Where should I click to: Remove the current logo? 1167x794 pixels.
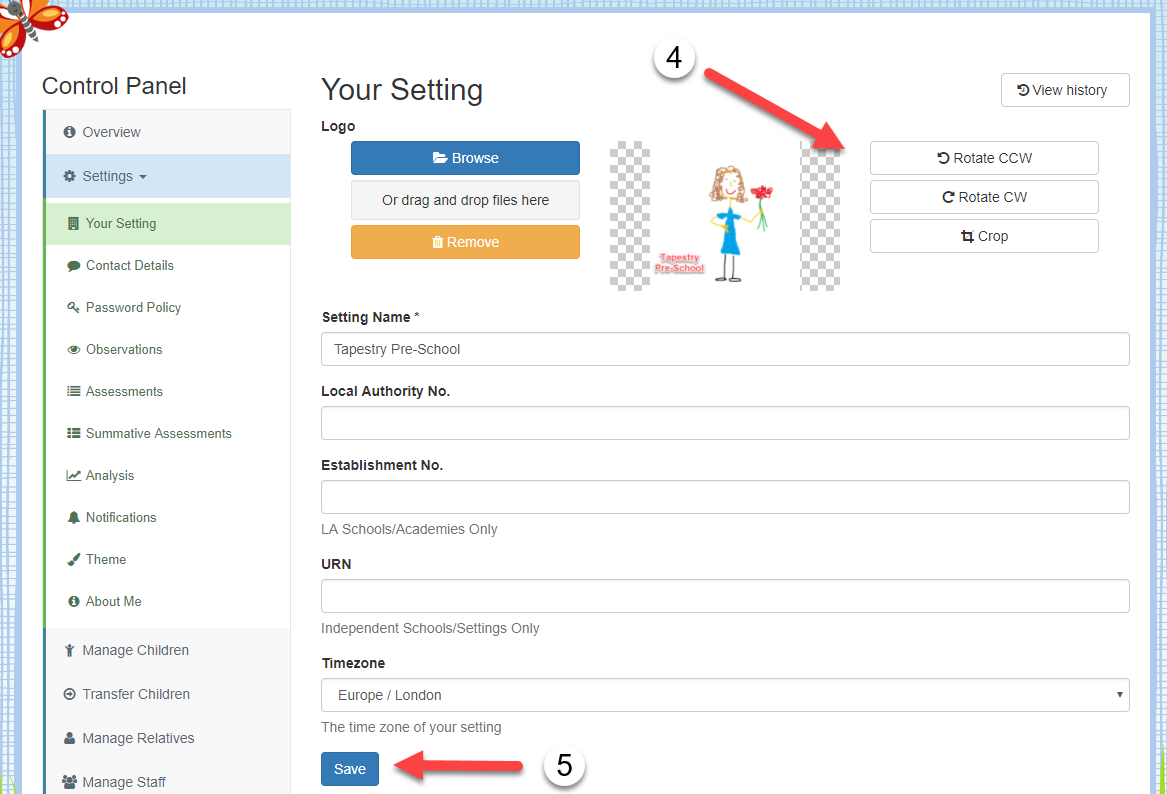pos(465,242)
